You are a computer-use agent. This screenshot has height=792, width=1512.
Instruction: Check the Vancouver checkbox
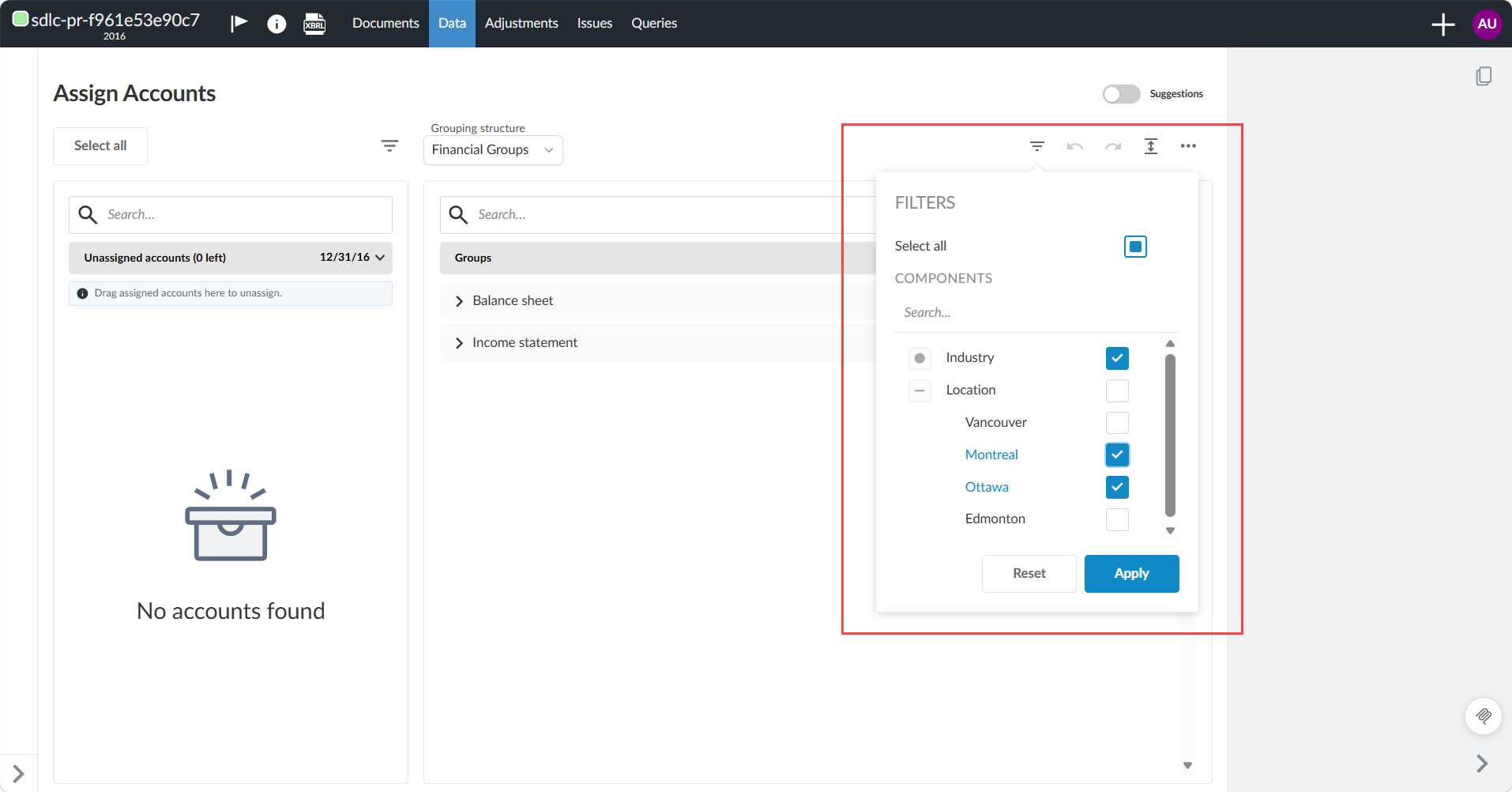coord(1117,423)
